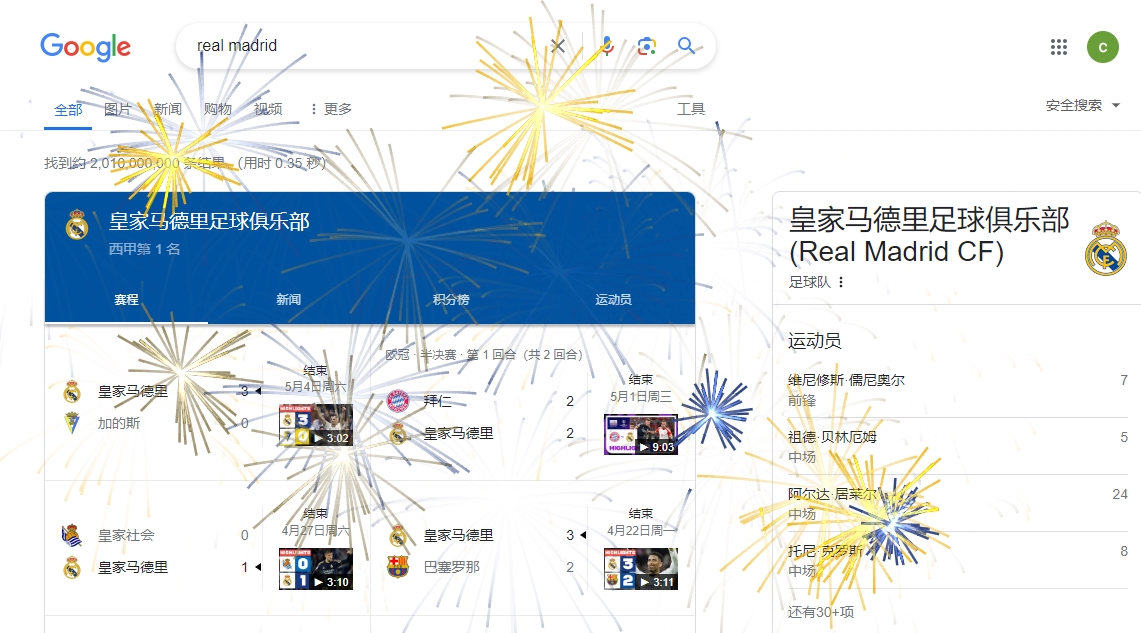
Task: Expand 还有30+项 players list
Action: click(x=821, y=612)
